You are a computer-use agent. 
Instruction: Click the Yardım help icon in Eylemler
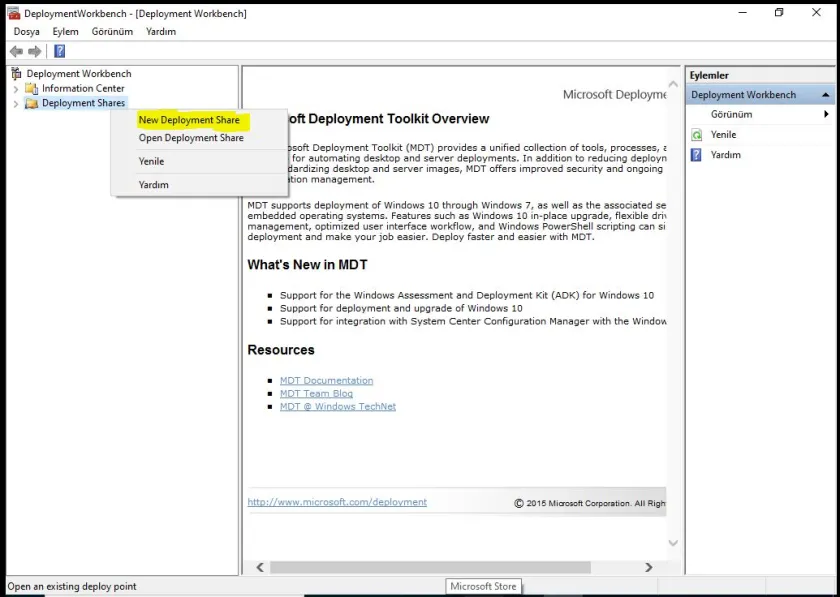697,155
